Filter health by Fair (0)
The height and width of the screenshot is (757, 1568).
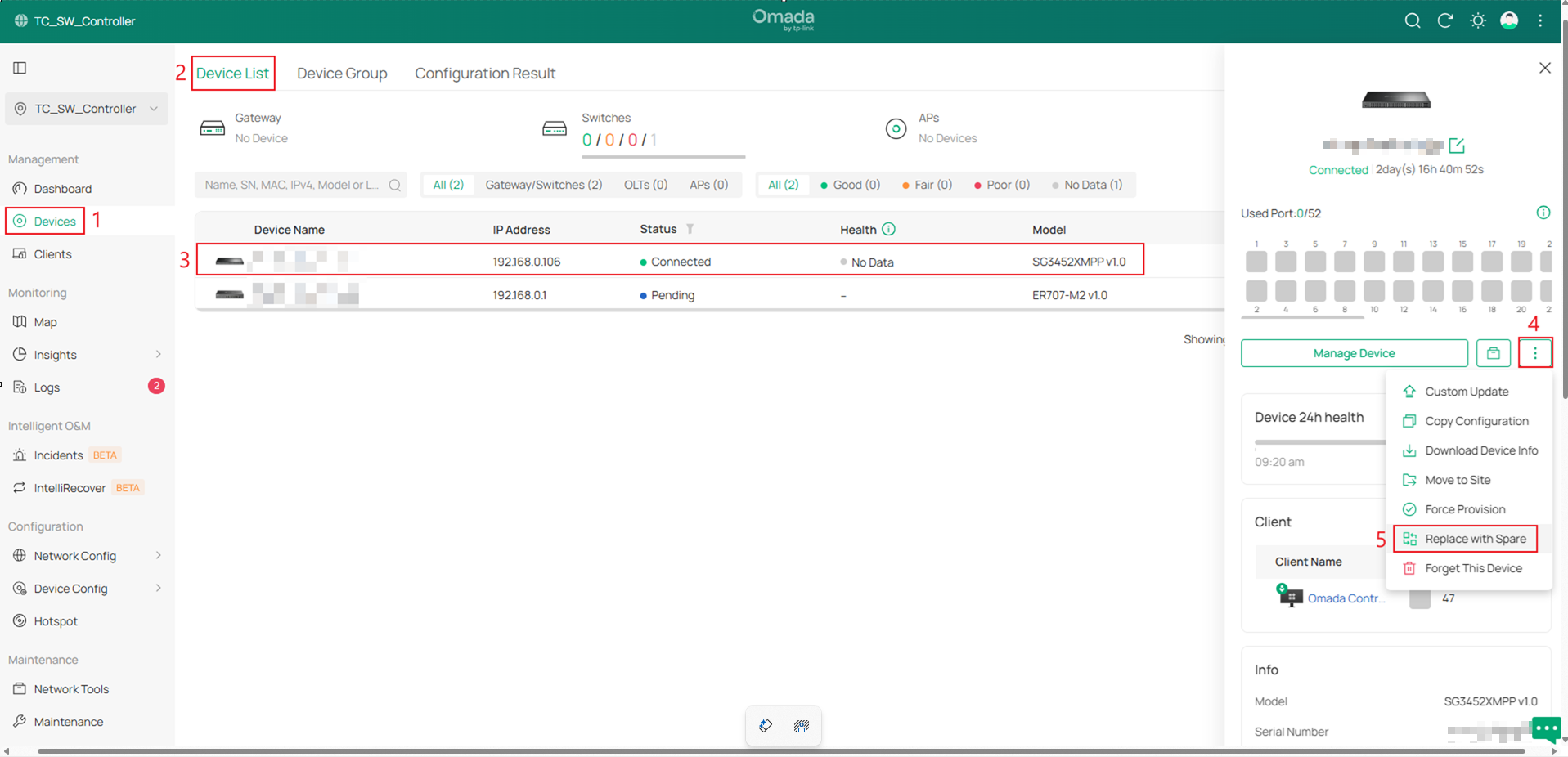(x=927, y=185)
